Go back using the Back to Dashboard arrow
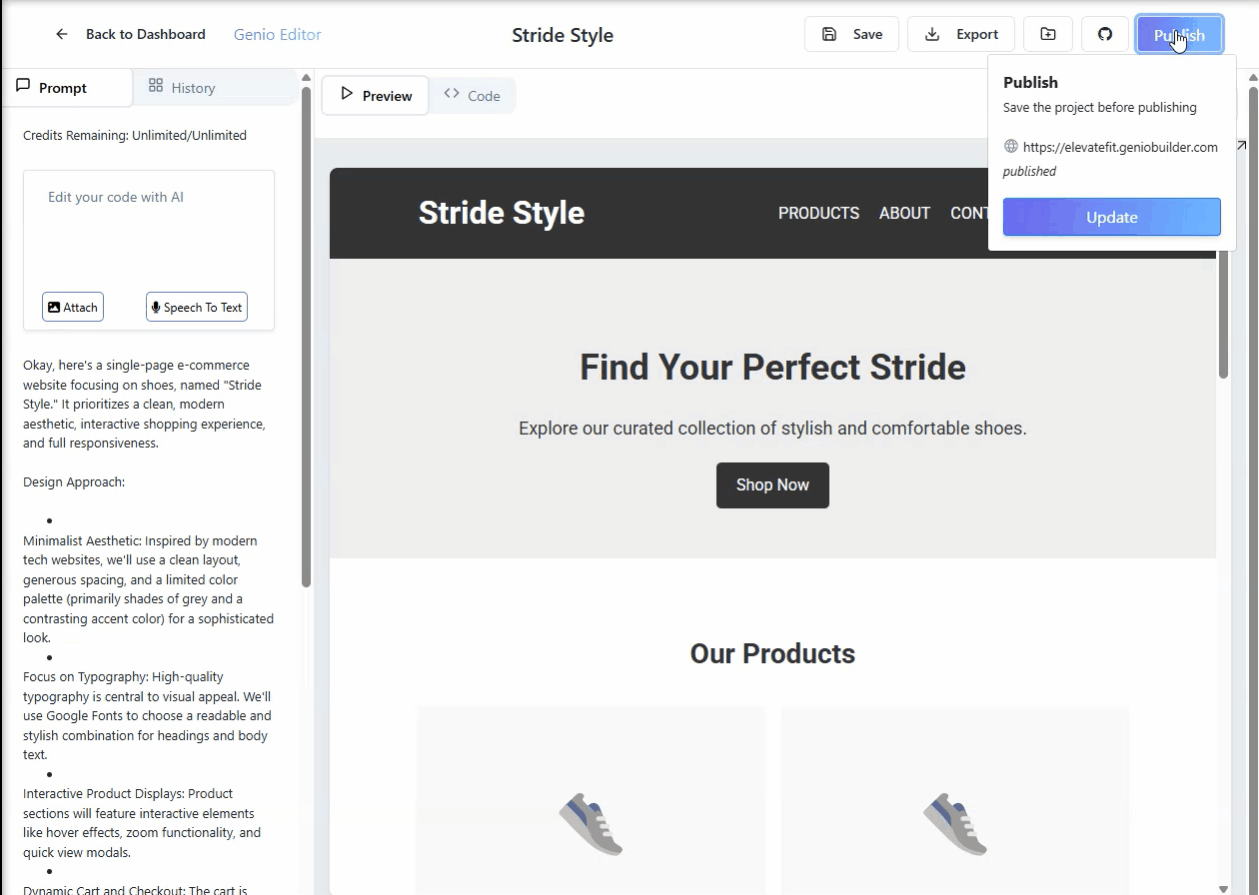Screen dimensions: 1259x895 pyautogui.click(x=62, y=34)
